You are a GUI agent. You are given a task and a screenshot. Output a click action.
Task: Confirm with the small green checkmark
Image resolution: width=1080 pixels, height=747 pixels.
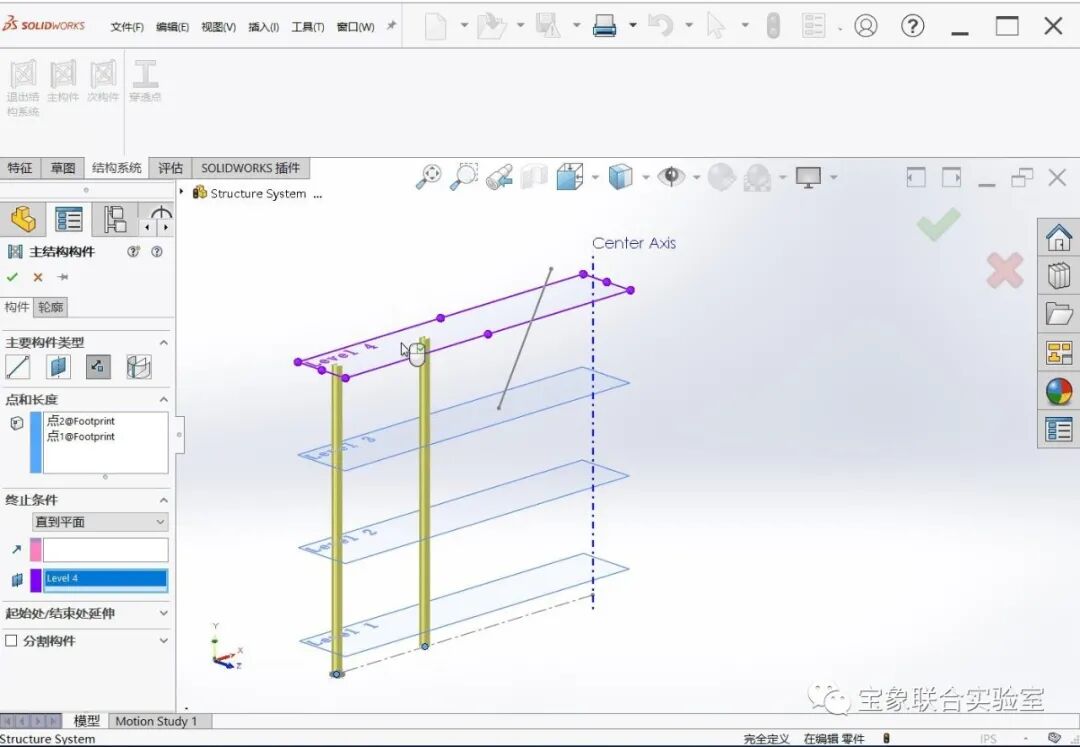pyautogui.click(x=12, y=277)
